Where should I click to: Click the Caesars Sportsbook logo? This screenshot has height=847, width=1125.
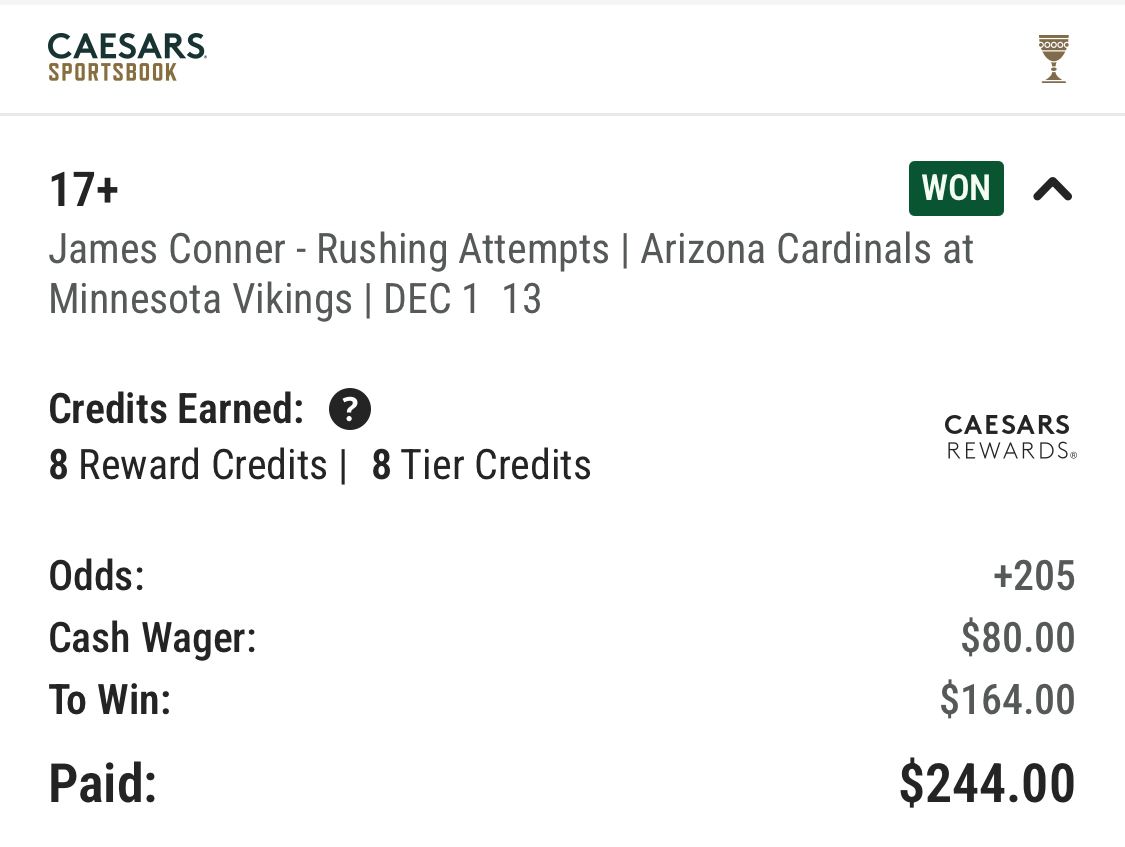[127, 57]
